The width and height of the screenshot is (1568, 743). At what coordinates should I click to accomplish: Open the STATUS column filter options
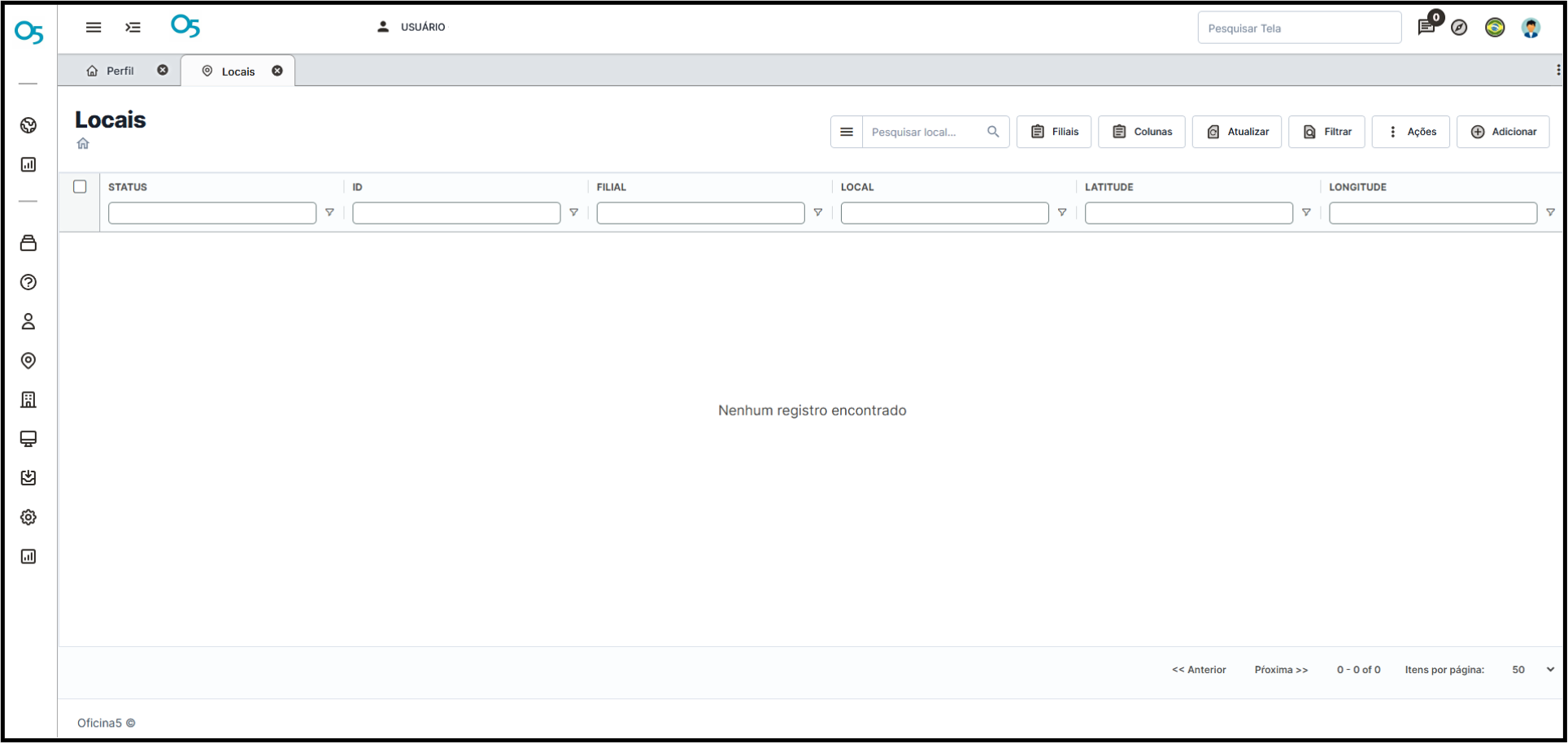coord(329,213)
